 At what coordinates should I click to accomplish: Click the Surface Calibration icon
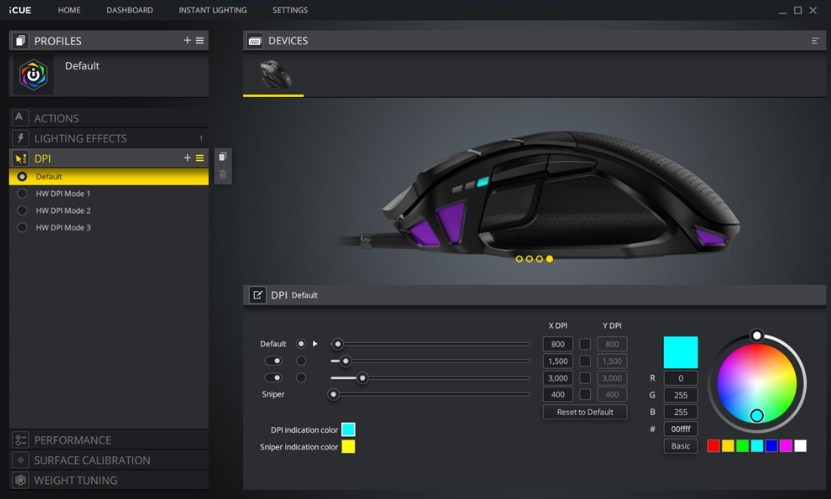point(20,460)
